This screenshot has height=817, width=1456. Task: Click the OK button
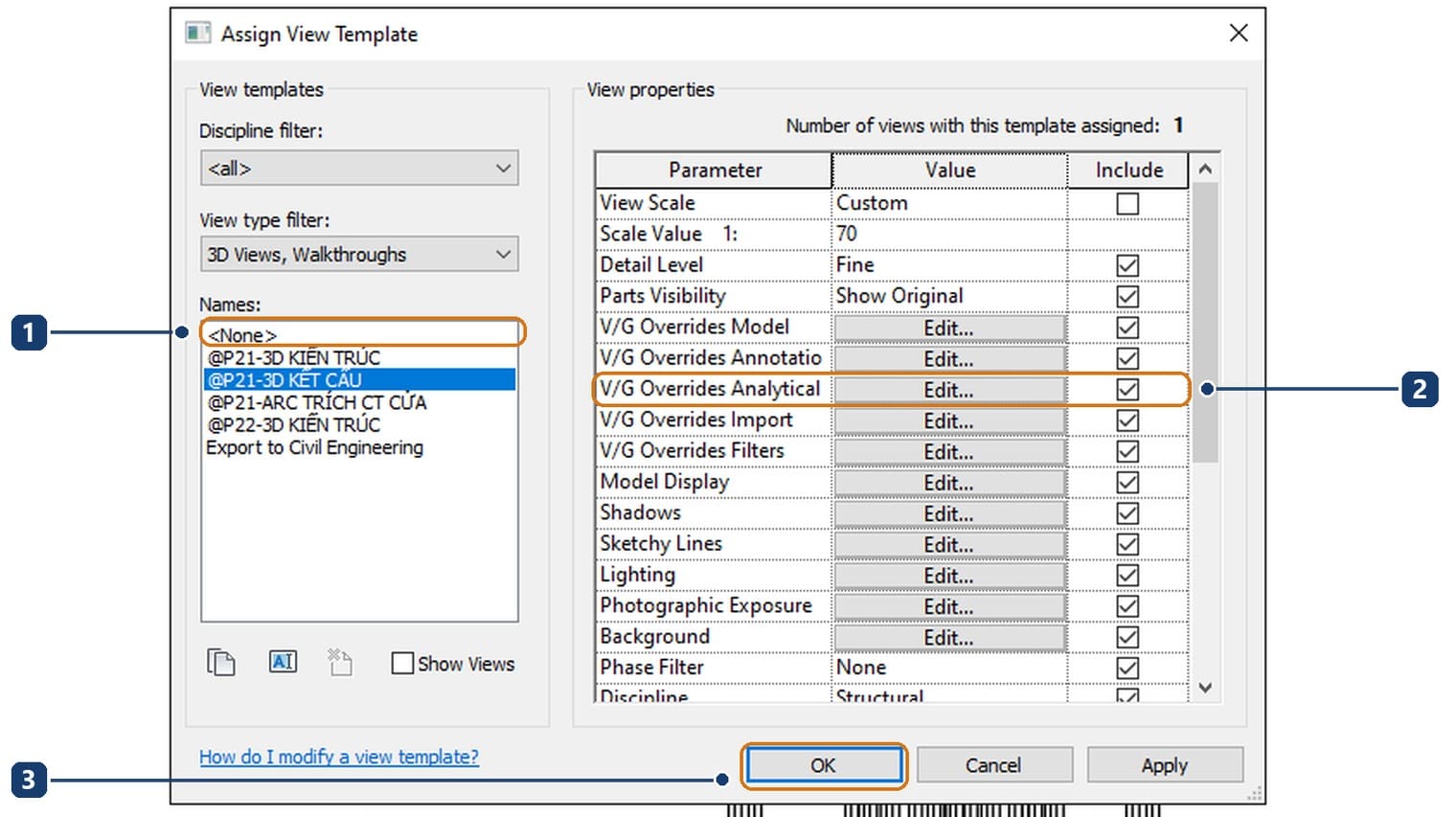(824, 765)
